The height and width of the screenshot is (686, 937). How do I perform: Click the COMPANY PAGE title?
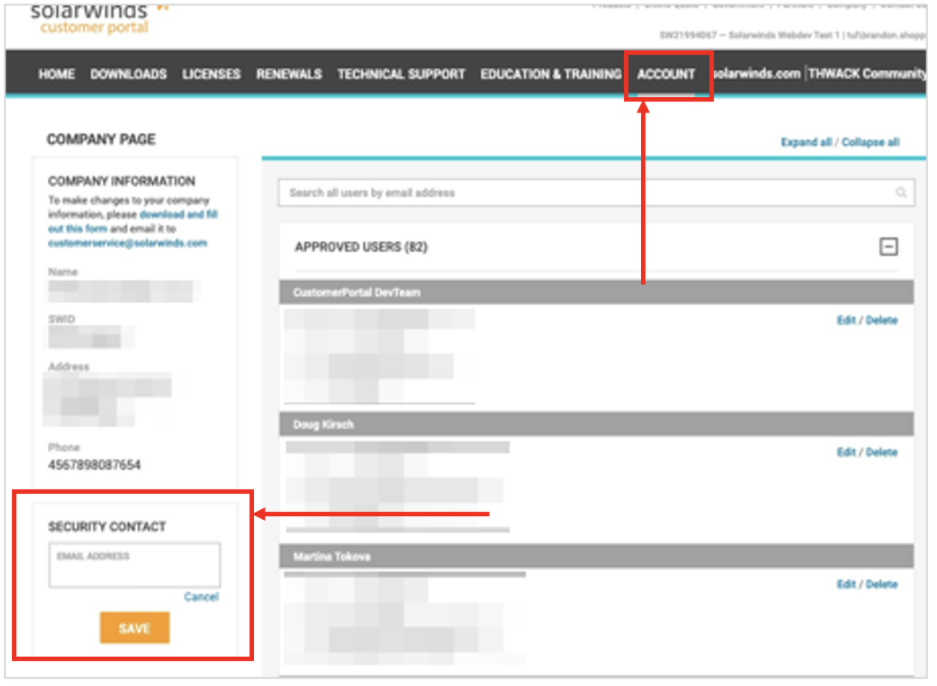[101, 139]
